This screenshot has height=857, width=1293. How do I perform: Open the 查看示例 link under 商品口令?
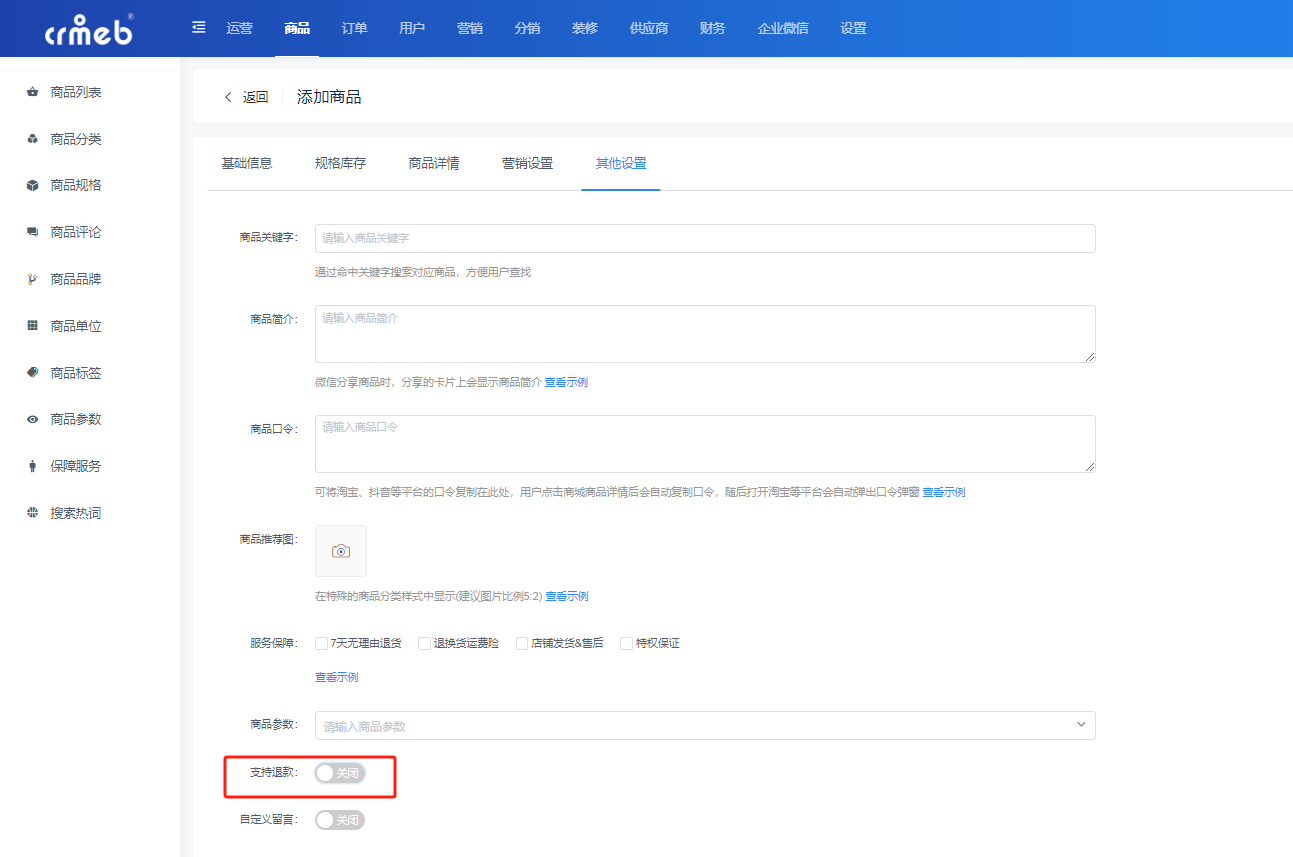(943, 492)
